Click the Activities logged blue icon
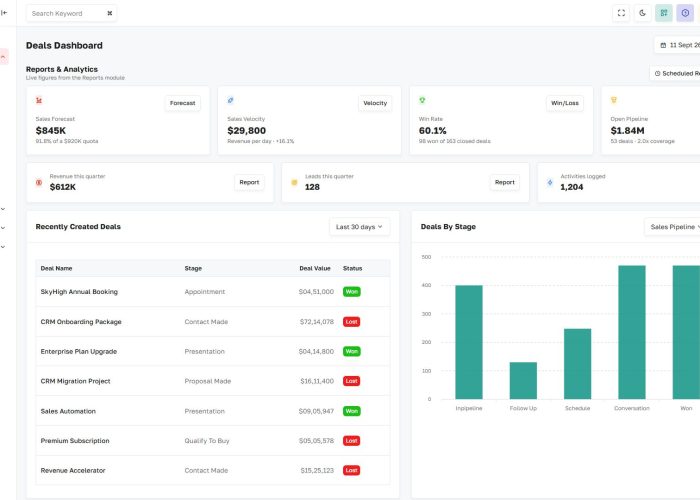 click(x=550, y=182)
